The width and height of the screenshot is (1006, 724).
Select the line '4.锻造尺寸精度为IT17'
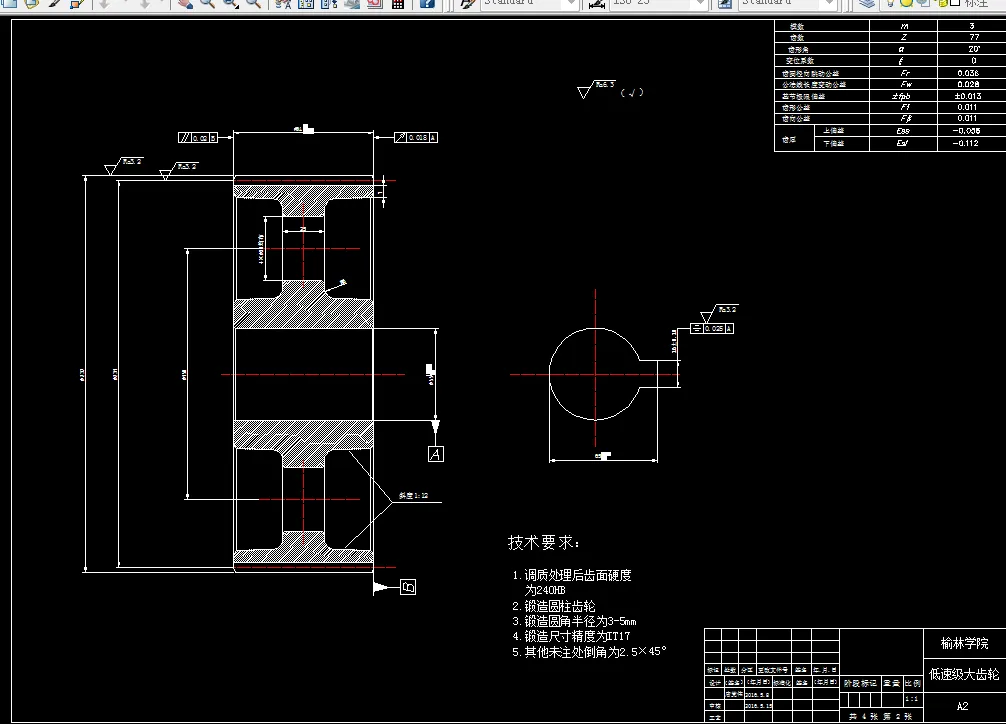click(x=571, y=636)
